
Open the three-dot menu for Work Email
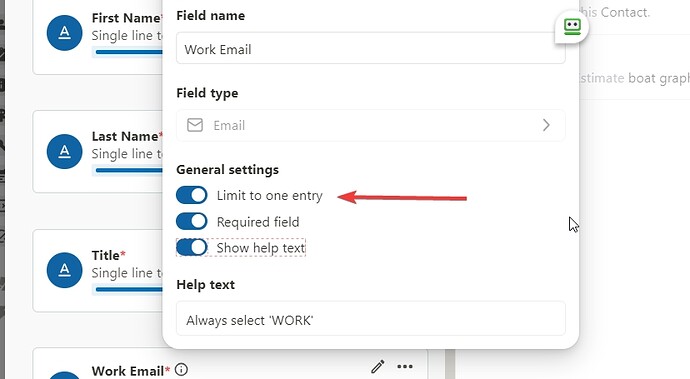[x=405, y=367]
